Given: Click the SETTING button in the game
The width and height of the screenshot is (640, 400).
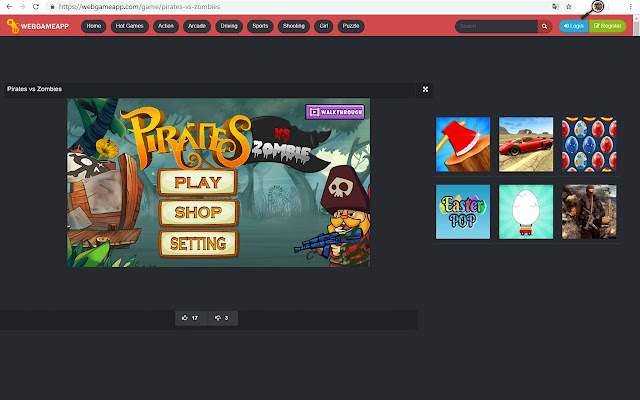Looking at the screenshot, I should click(198, 244).
